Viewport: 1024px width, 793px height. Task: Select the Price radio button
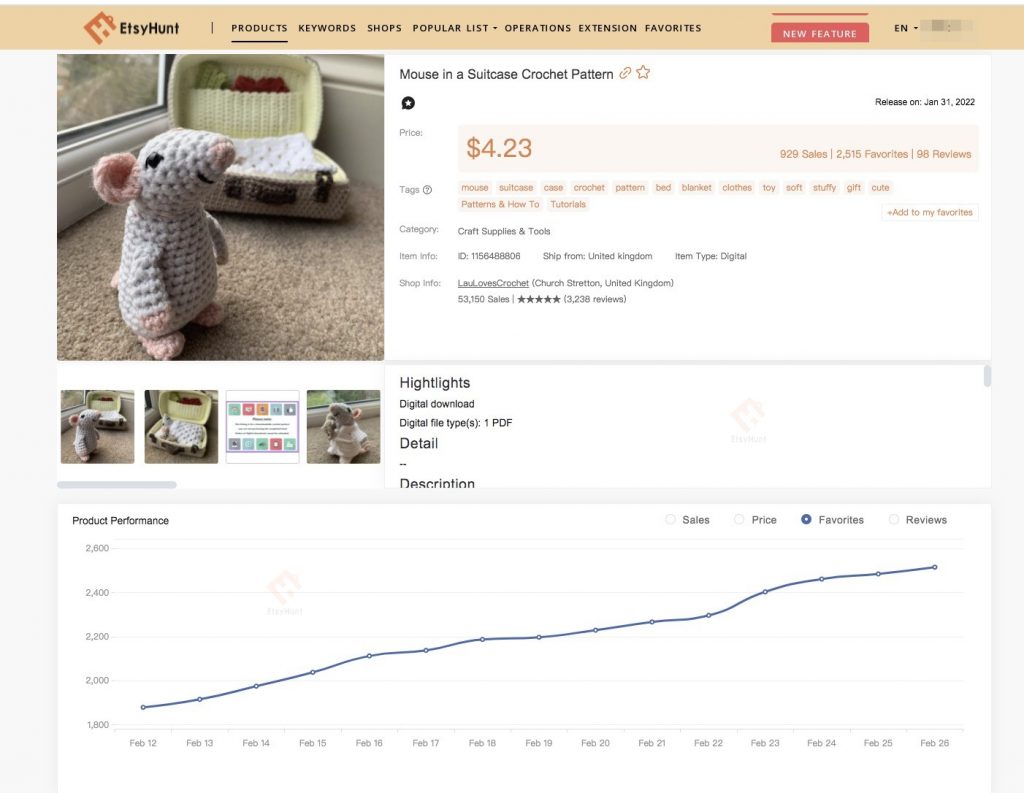(737, 519)
